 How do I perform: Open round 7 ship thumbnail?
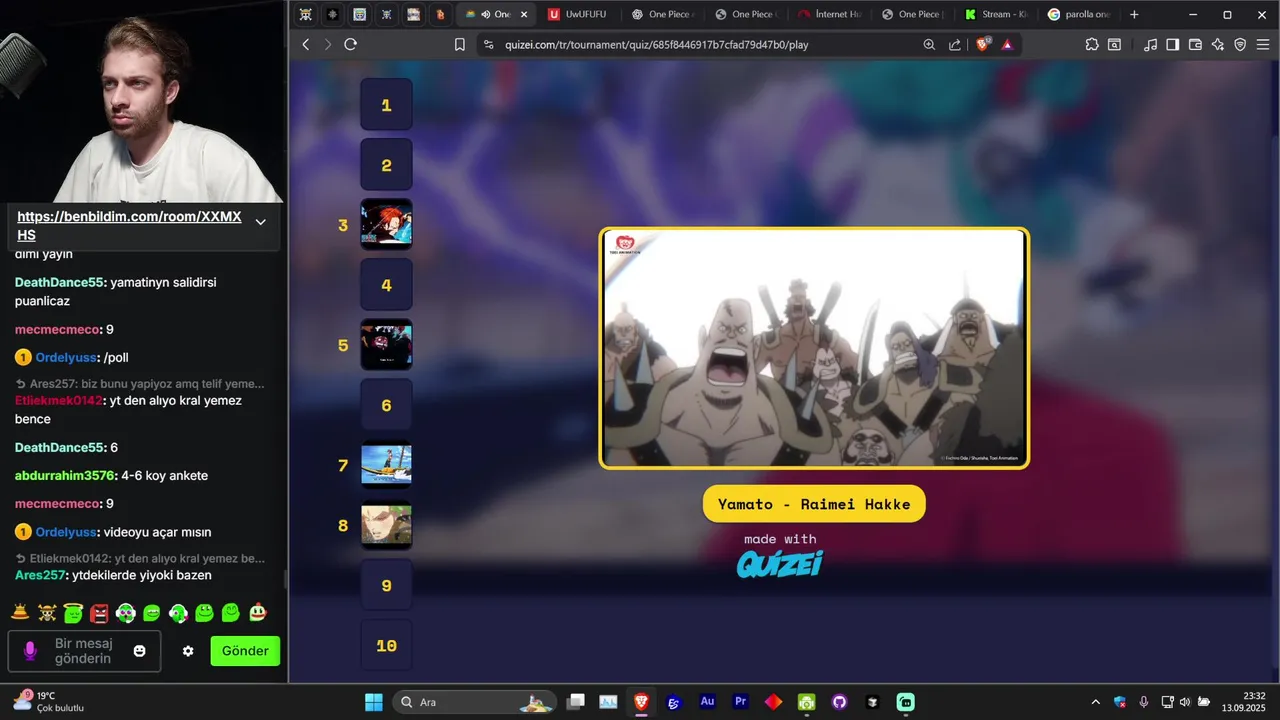tap(386, 465)
